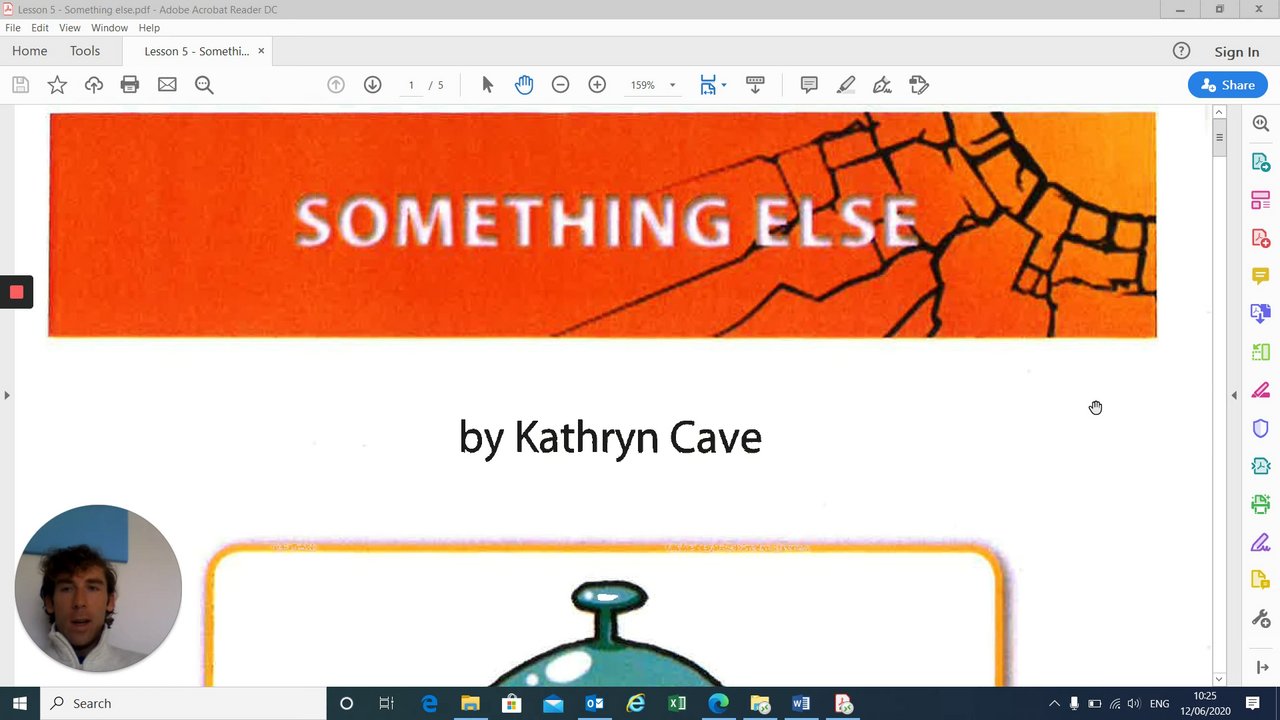Go to previous page arrow
Viewport: 1280px width, 720px height.
click(x=336, y=85)
